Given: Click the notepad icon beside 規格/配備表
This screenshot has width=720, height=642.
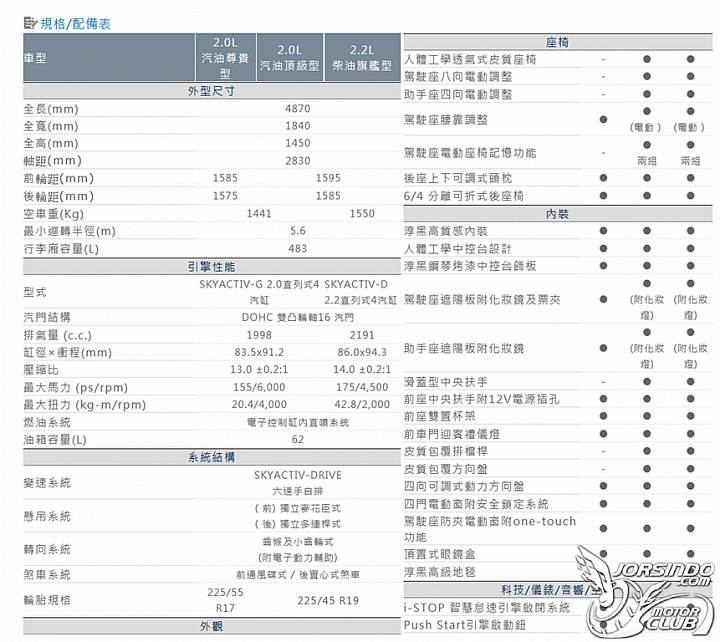Looking at the screenshot, I should pos(30,23).
